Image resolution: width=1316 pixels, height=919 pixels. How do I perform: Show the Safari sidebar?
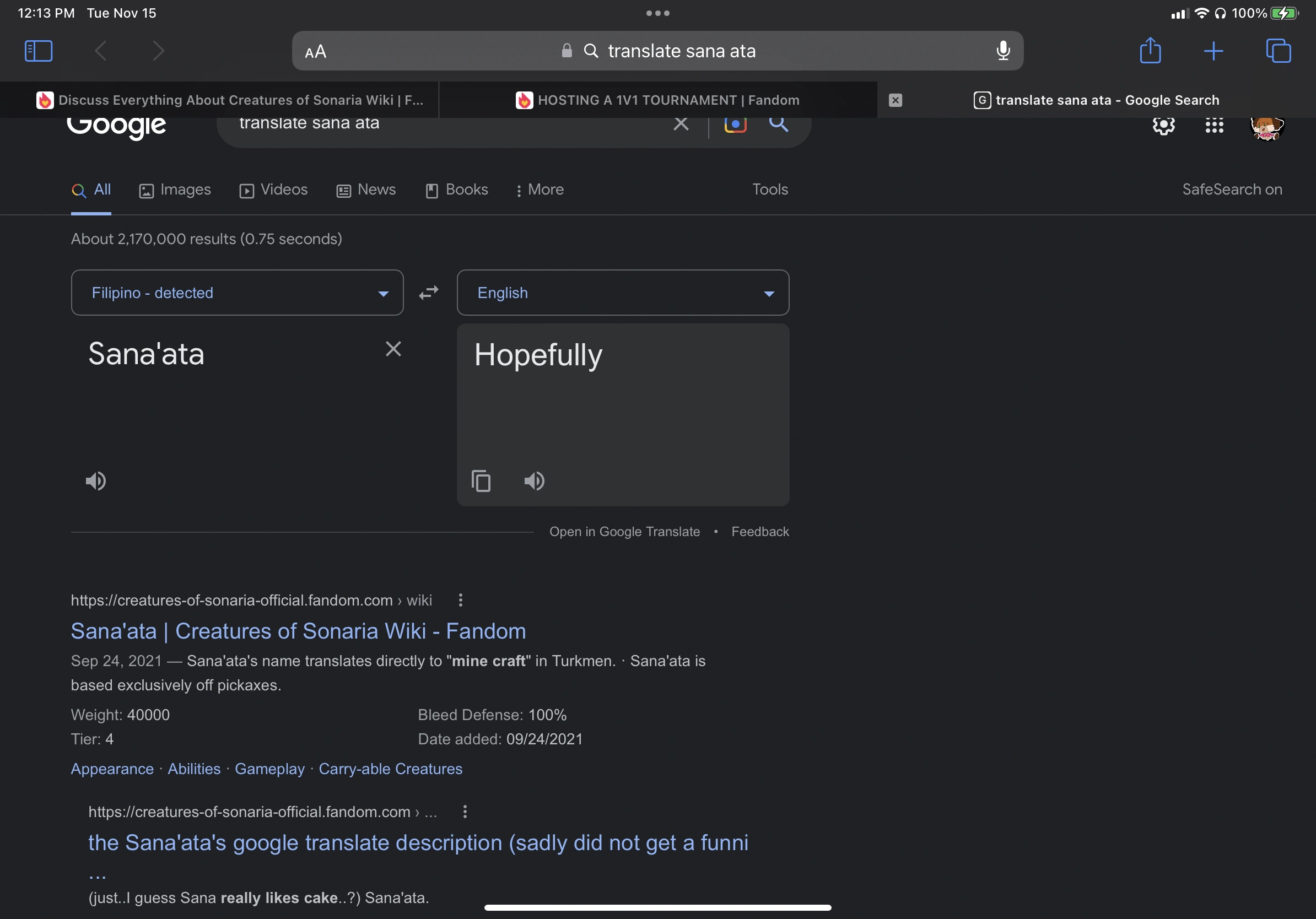[x=39, y=51]
